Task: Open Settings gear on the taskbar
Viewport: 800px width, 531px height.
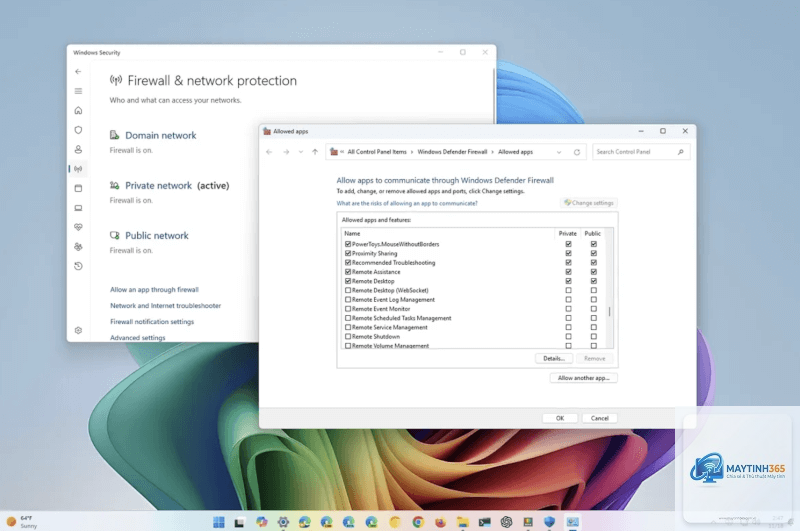Action: click(x=283, y=522)
